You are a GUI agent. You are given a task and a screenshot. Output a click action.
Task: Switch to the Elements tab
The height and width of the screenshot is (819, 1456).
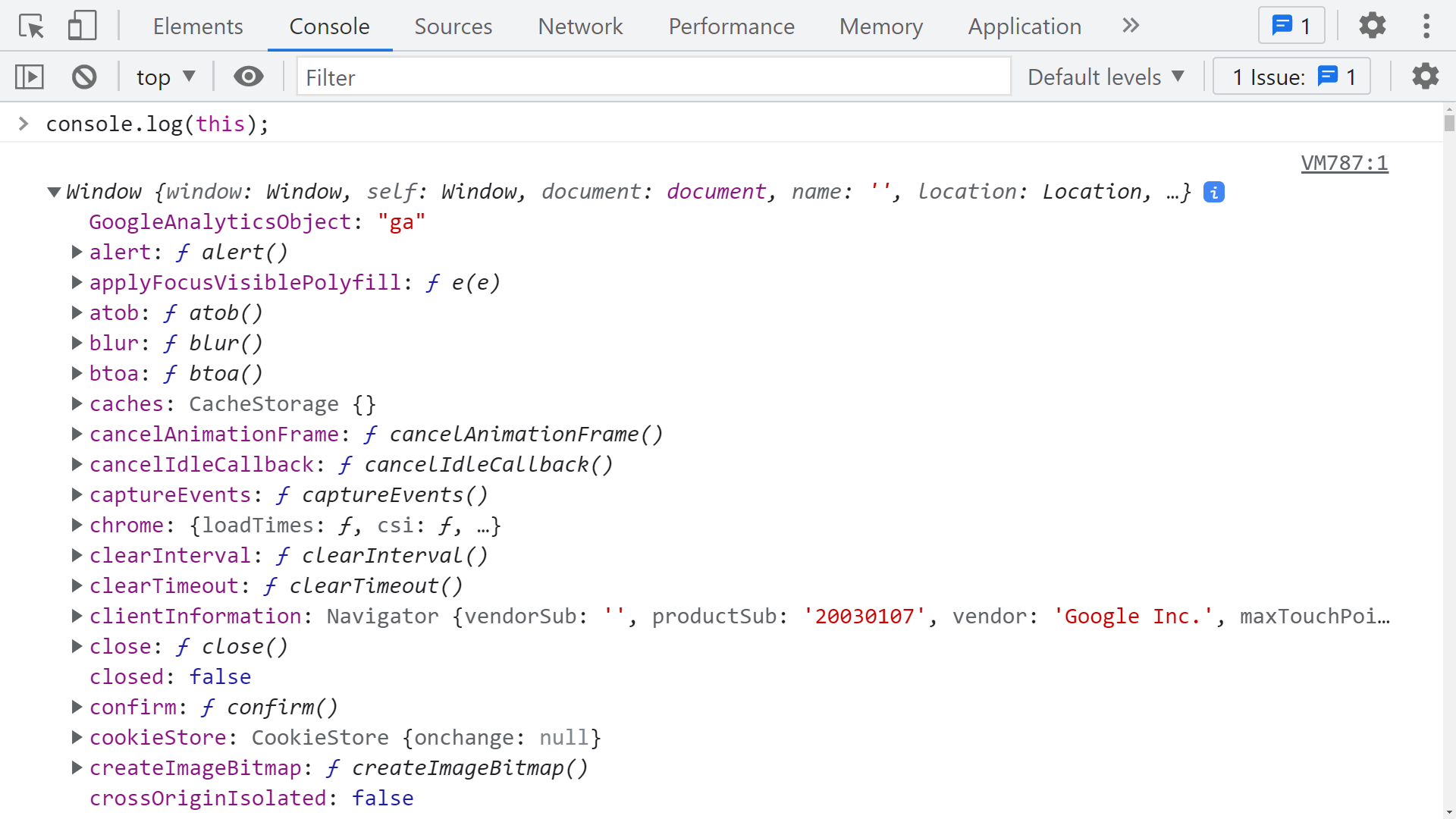coord(197,27)
